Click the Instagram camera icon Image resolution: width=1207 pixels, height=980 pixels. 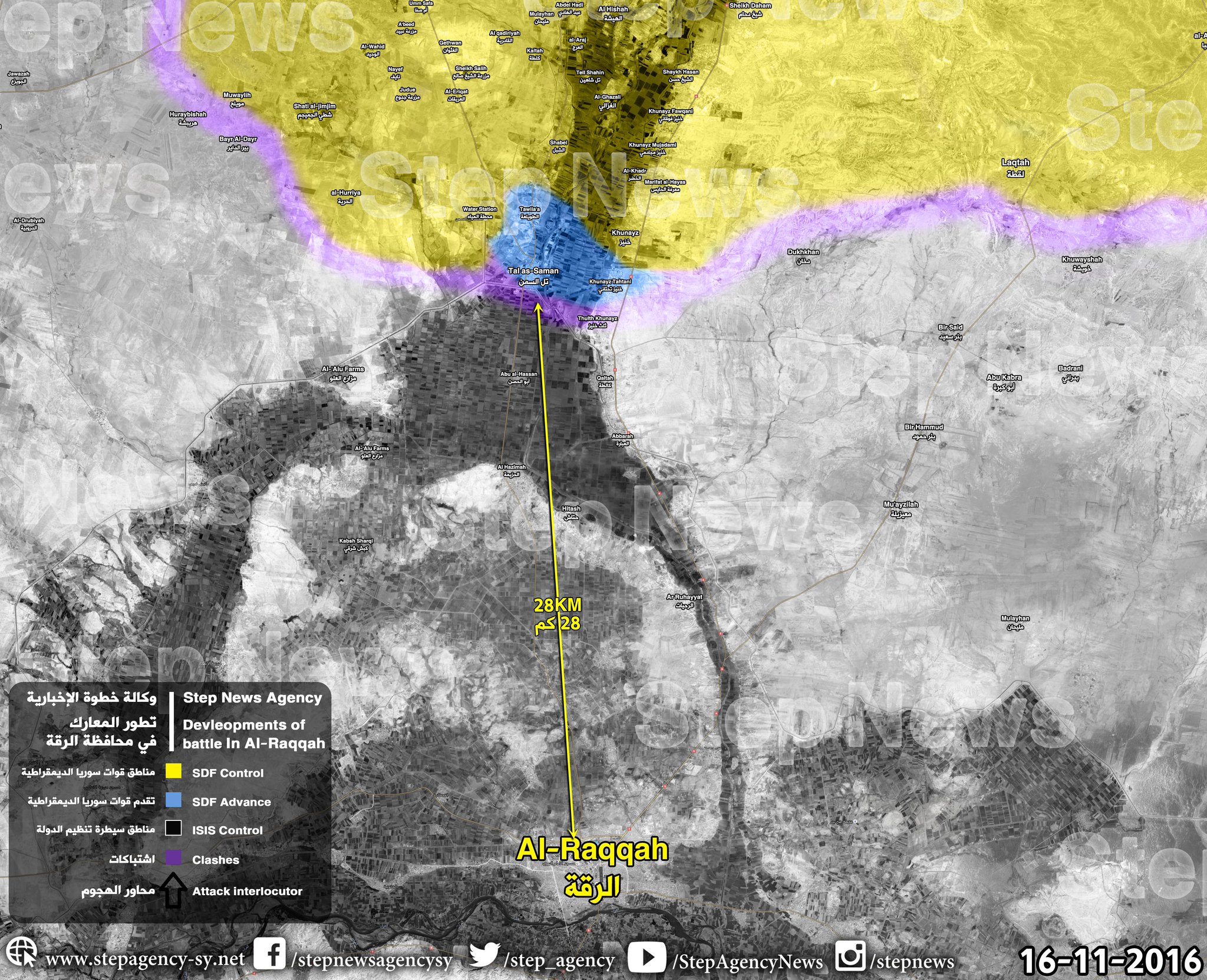850,955
